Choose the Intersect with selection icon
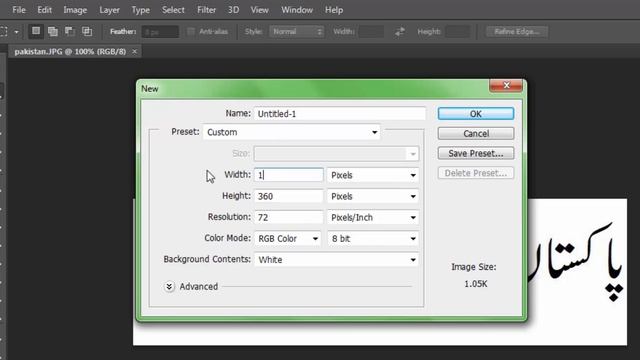The image size is (640, 360). click(x=87, y=31)
